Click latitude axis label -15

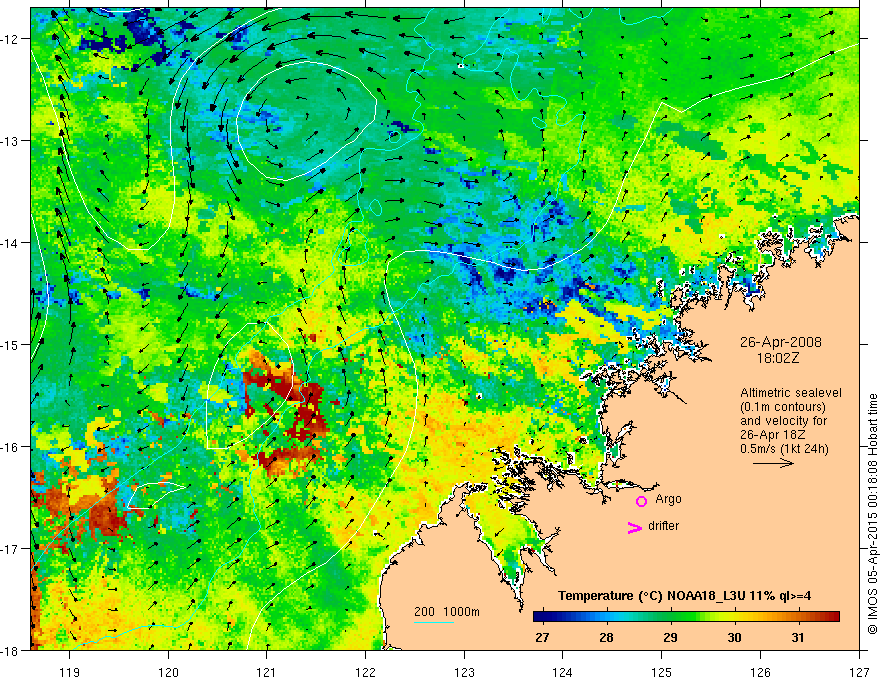[10, 344]
